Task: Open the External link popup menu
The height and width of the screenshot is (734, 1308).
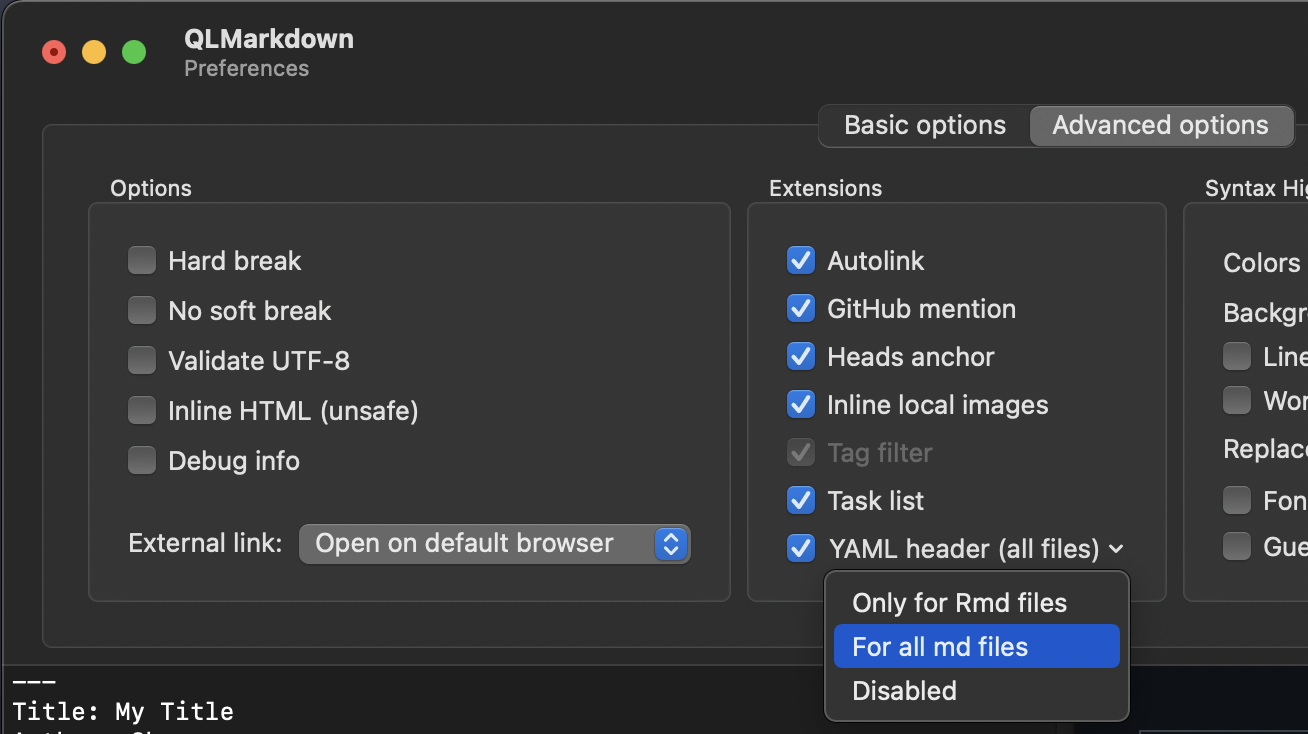Action: [x=495, y=544]
